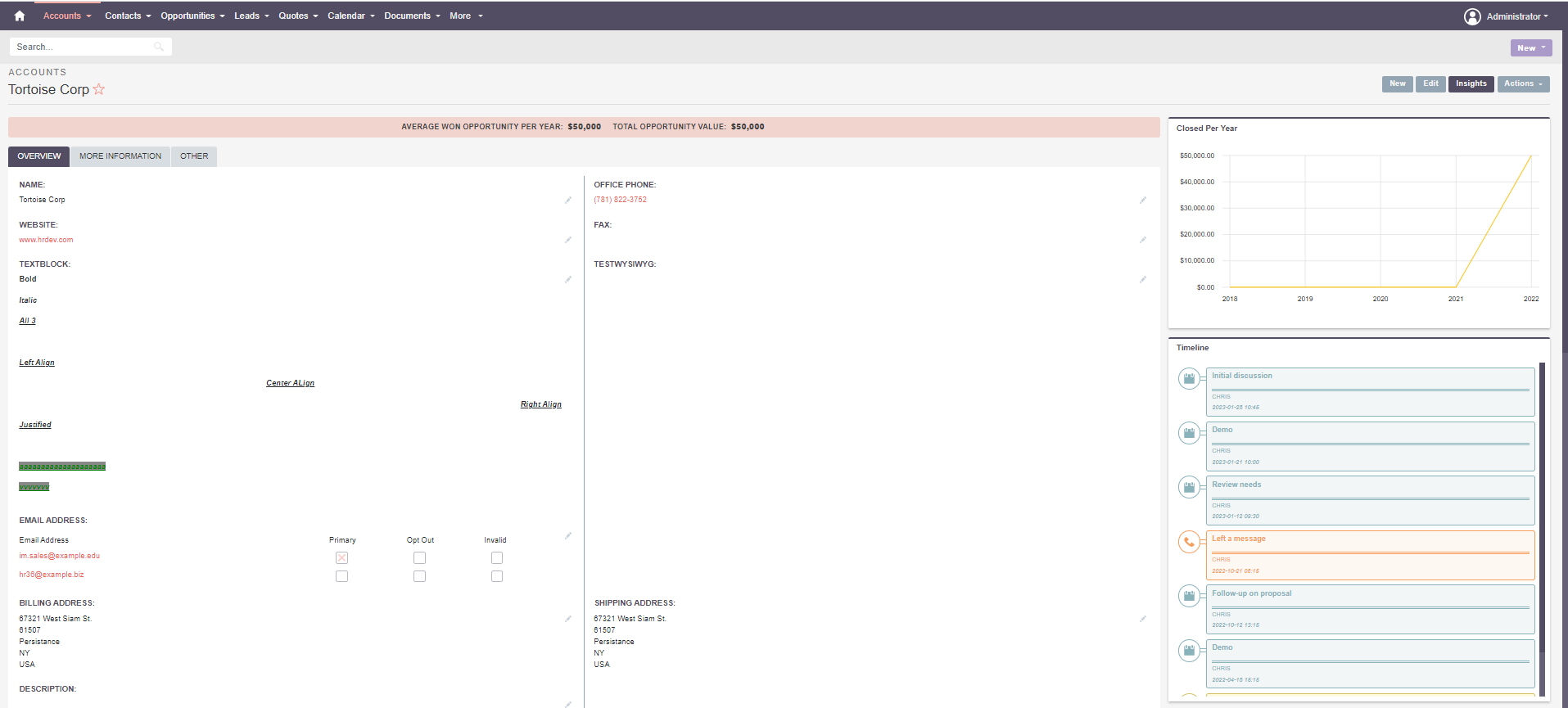This screenshot has height=708, width=1568.
Task: Open the im.sales@example.edu email link
Action: (x=59, y=556)
